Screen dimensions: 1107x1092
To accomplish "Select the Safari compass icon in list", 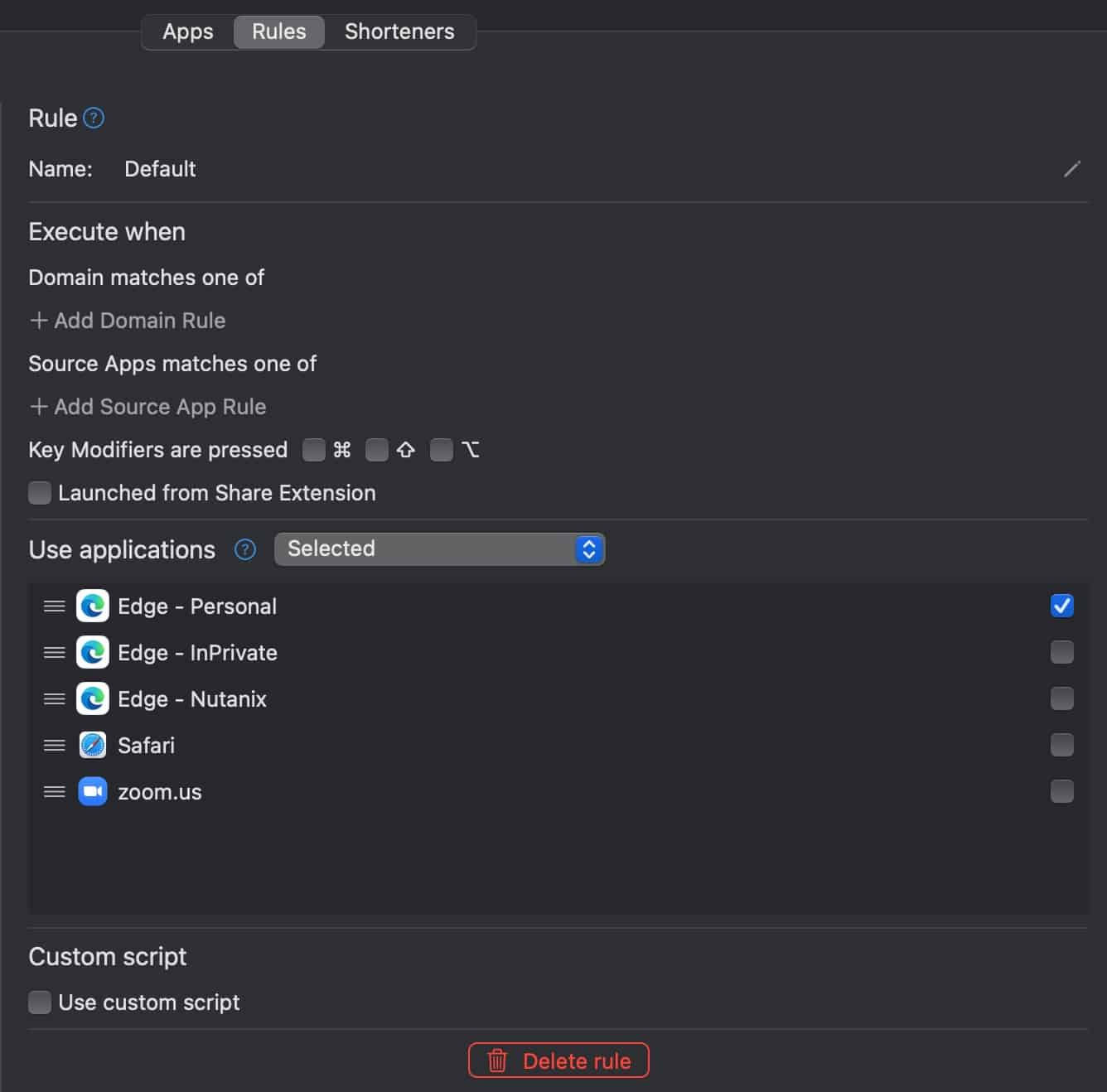I will pos(93,745).
